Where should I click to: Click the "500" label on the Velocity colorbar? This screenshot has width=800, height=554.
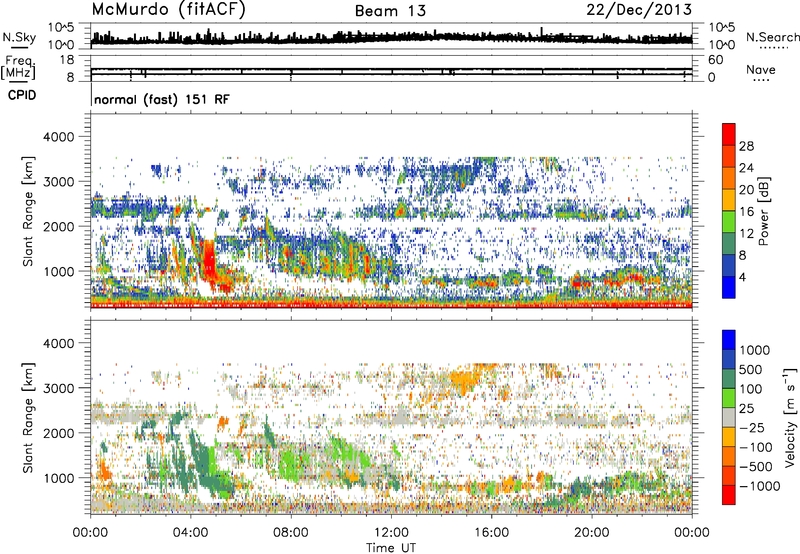[x=750, y=369]
